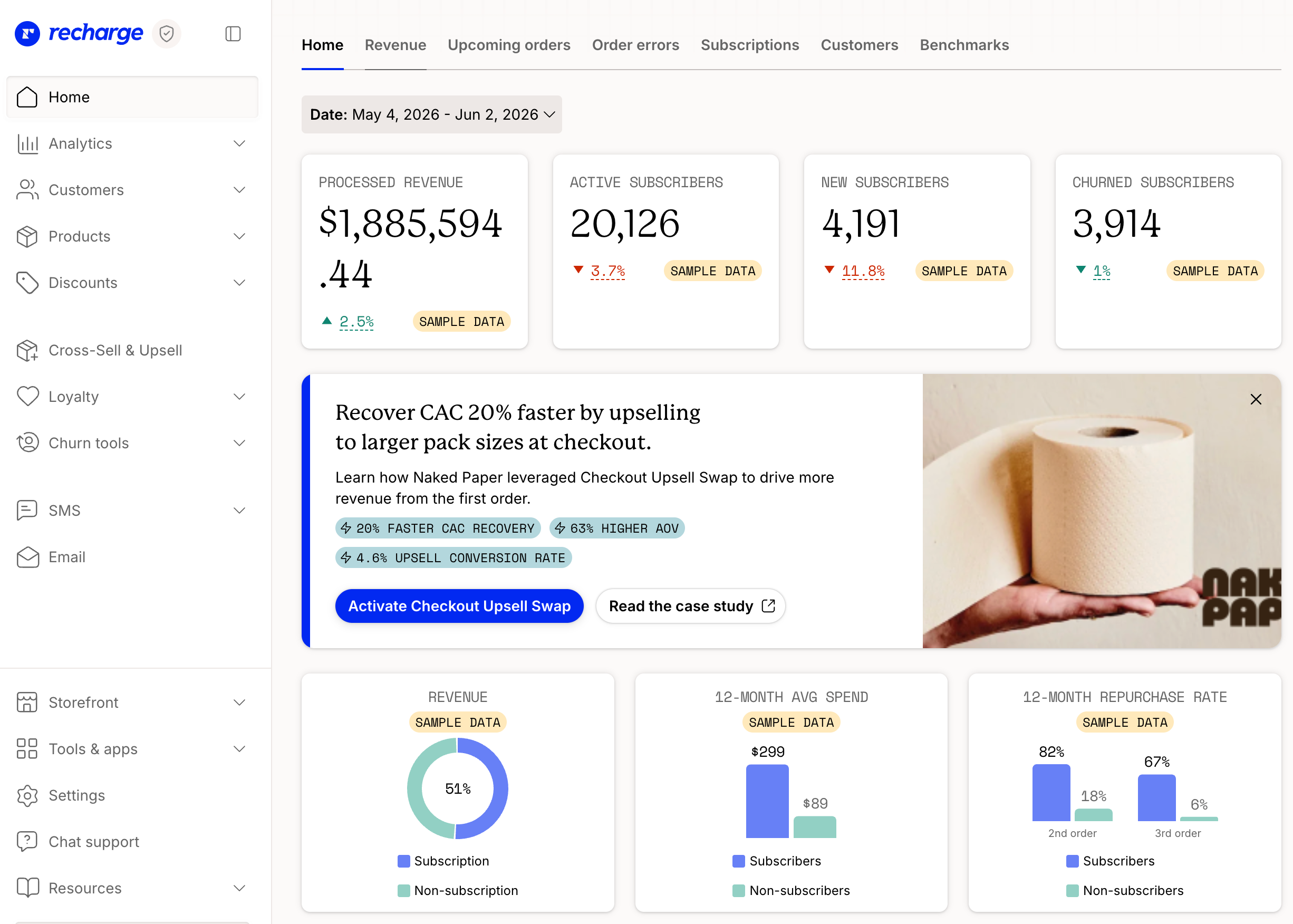Click the 1% churned subscribers change
The image size is (1293, 924).
click(1101, 271)
